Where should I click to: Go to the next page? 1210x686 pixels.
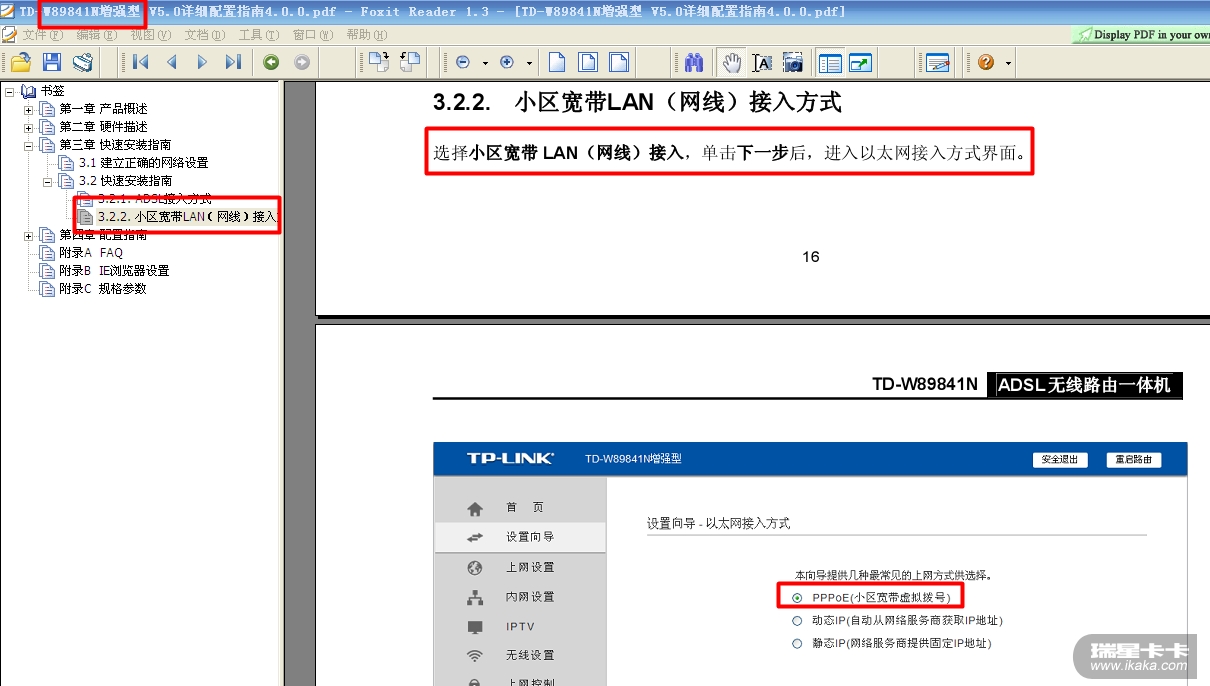click(202, 62)
